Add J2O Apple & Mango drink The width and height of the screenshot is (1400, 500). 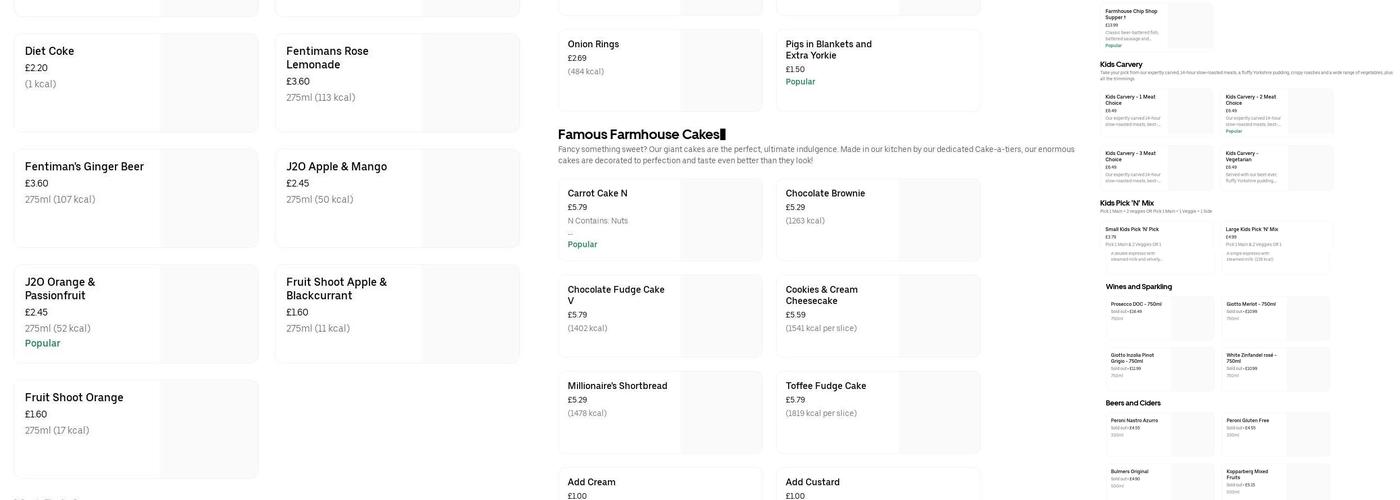[x=397, y=198]
